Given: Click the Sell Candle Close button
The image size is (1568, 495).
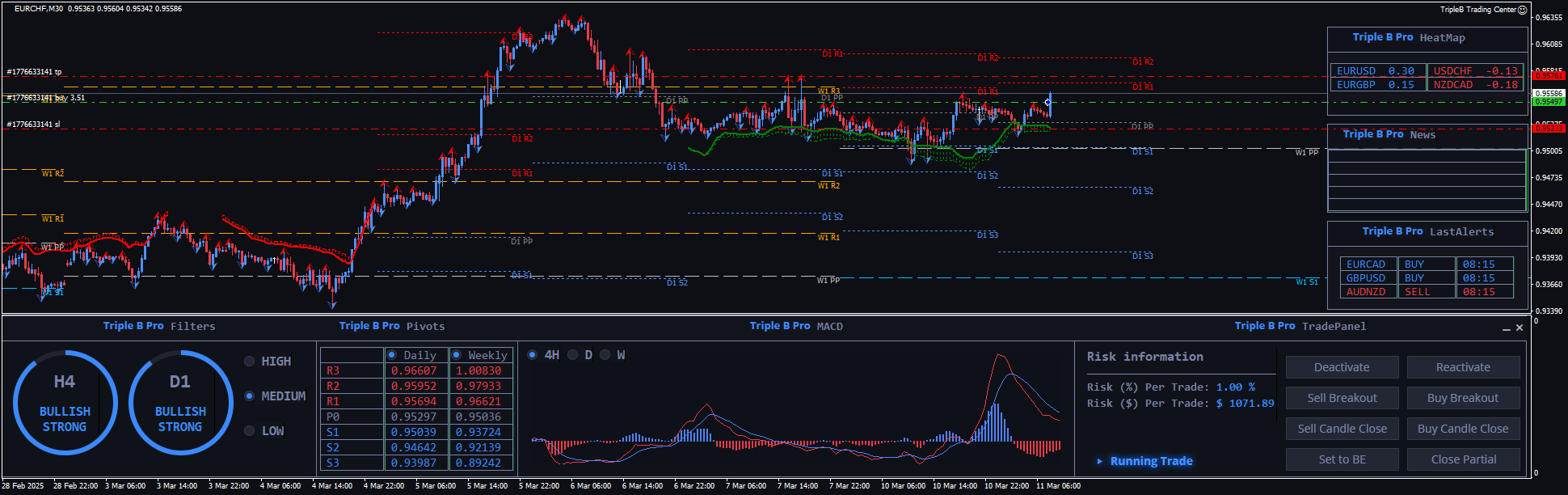Looking at the screenshot, I should 1342,429.
